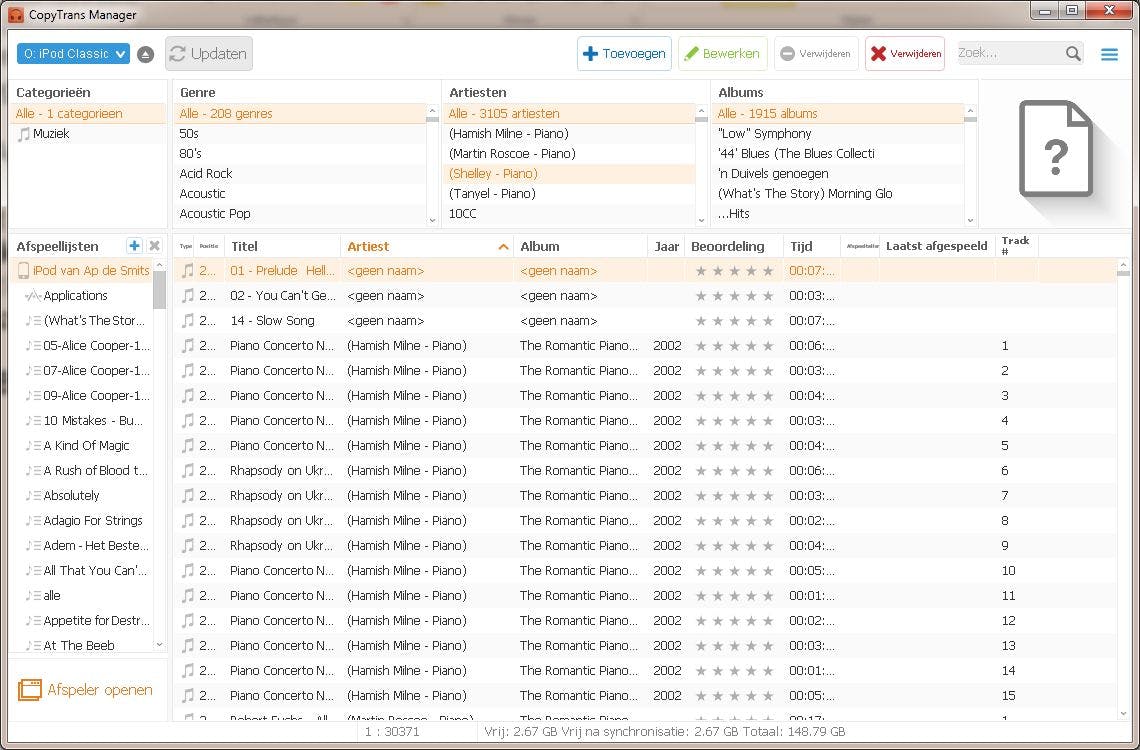Rate 14 - Slow Song three stars

734,320
